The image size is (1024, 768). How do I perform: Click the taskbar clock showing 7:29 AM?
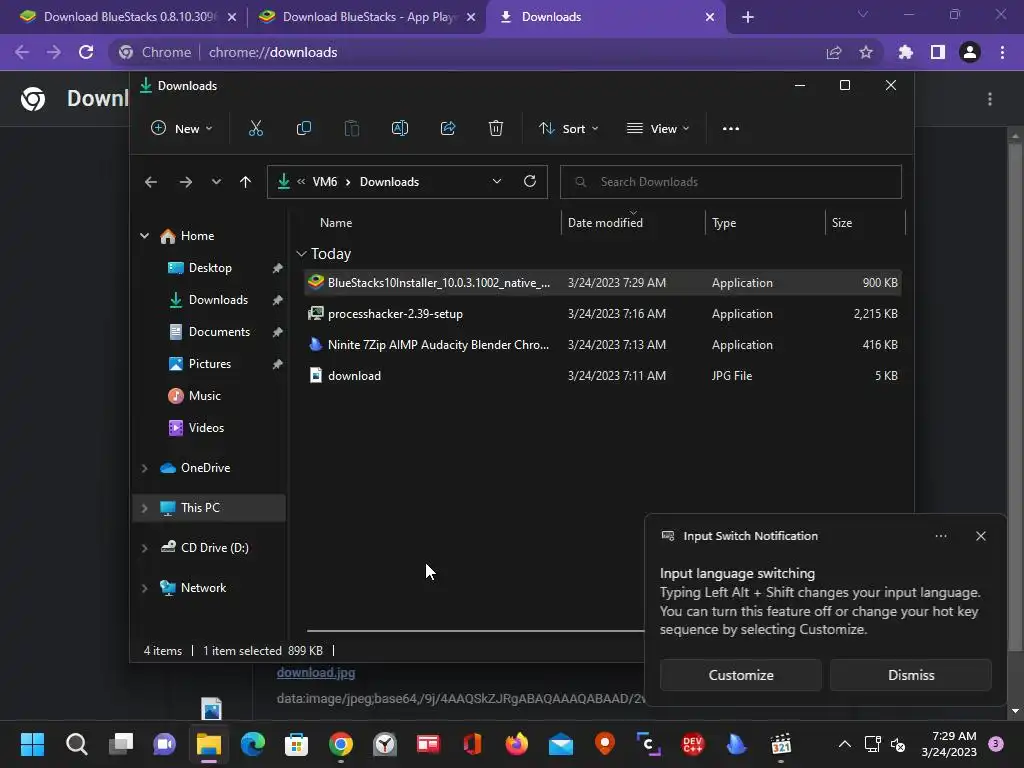tap(949, 744)
